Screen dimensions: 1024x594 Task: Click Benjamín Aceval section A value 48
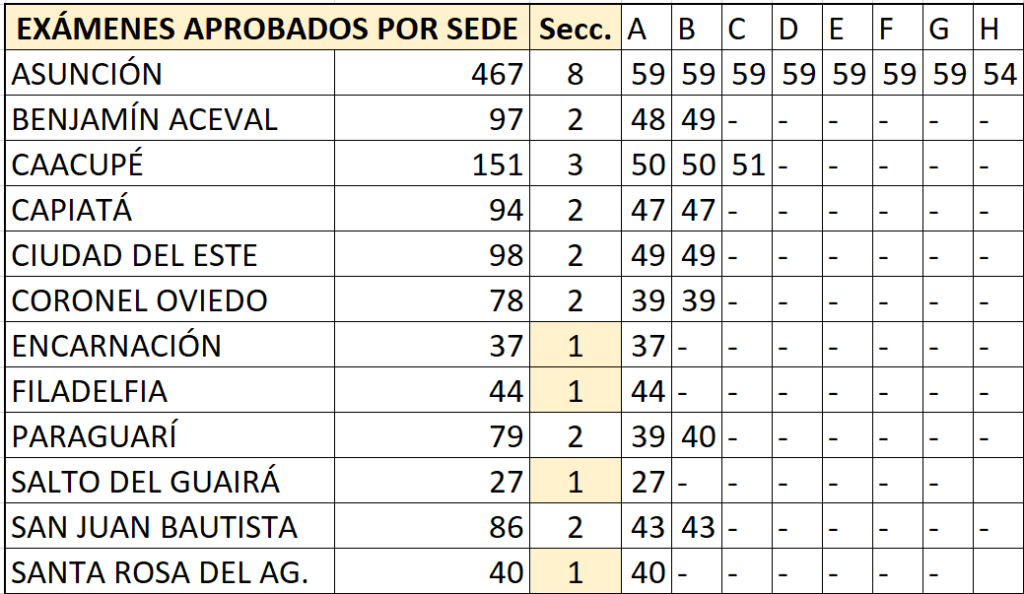tap(647, 118)
